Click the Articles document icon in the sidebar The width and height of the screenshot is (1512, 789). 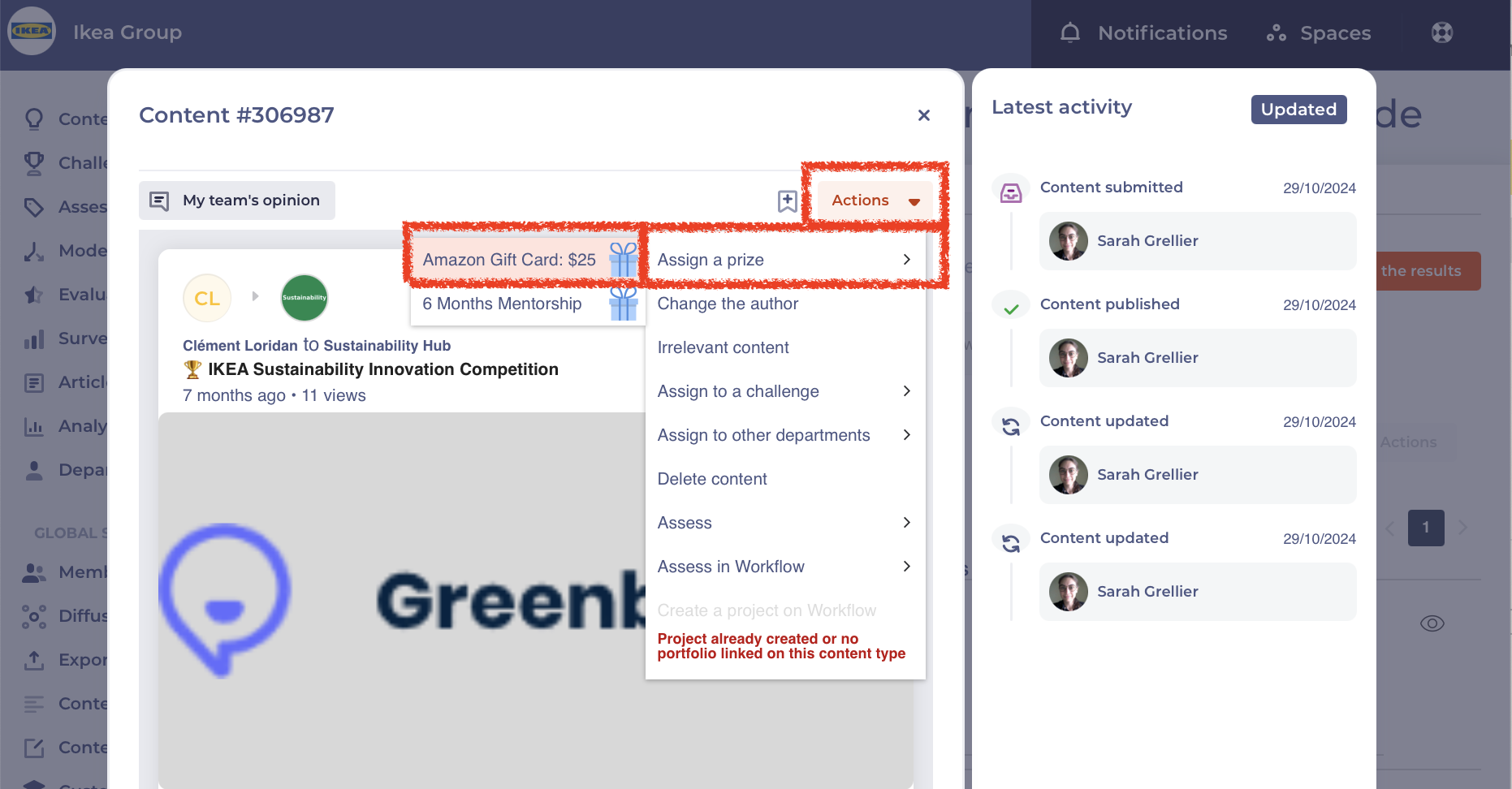click(34, 382)
